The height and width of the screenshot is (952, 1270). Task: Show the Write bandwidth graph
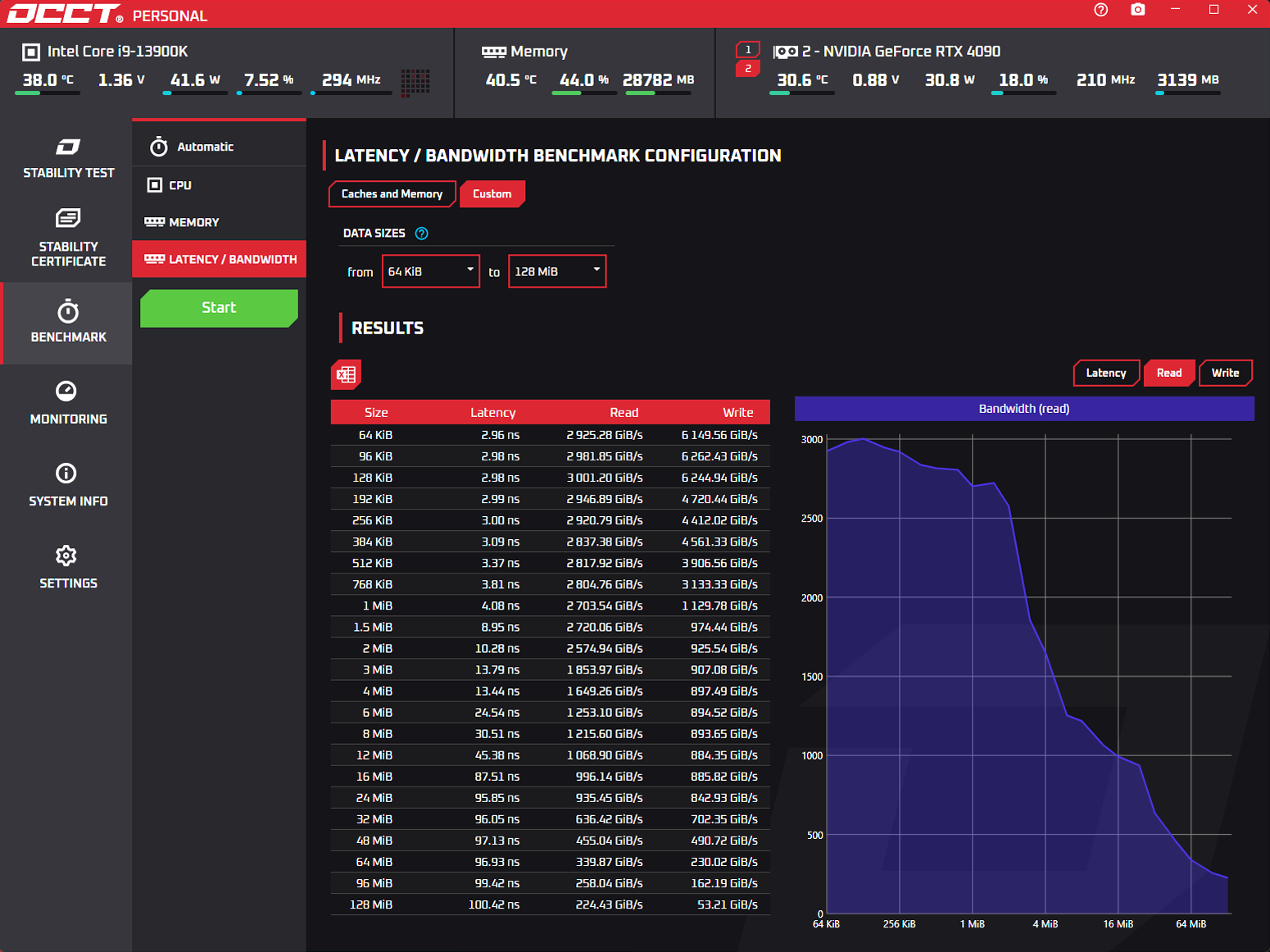(1226, 373)
